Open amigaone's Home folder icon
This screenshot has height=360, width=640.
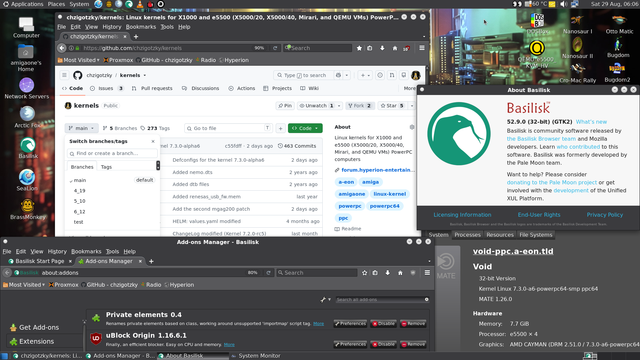tap(26, 58)
